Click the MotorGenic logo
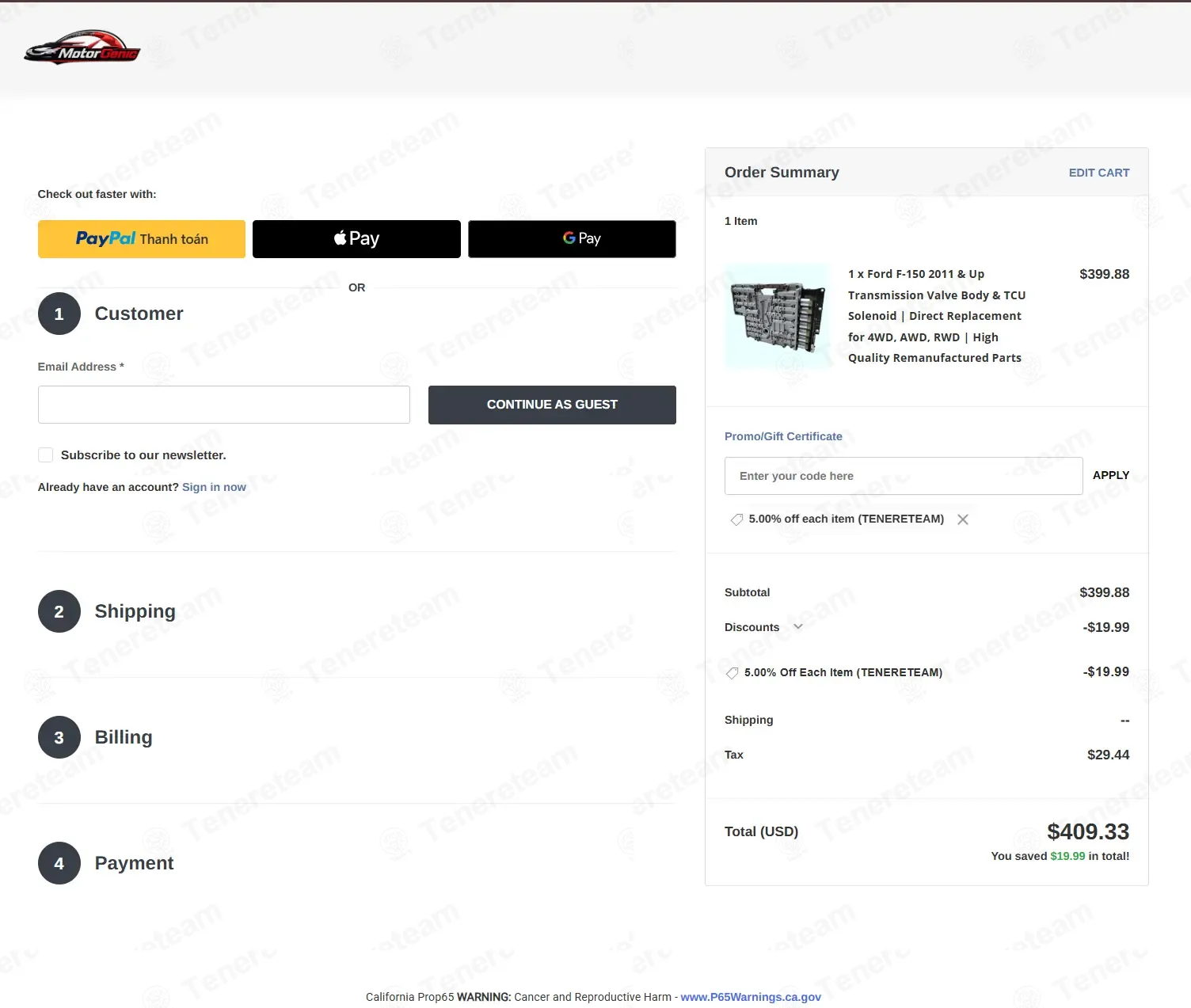This screenshot has width=1191, height=1008. [82, 48]
